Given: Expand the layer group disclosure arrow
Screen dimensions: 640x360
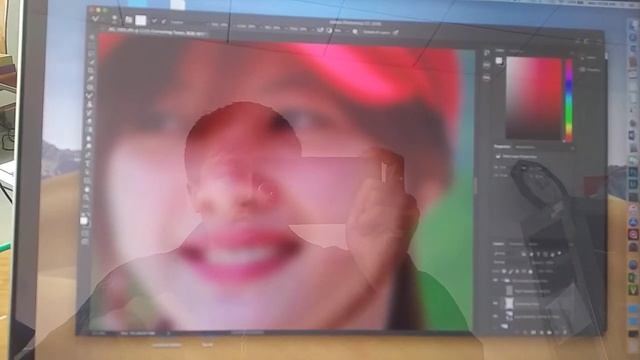Looking at the screenshot, I should pyautogui.click(x=502, y=280).
